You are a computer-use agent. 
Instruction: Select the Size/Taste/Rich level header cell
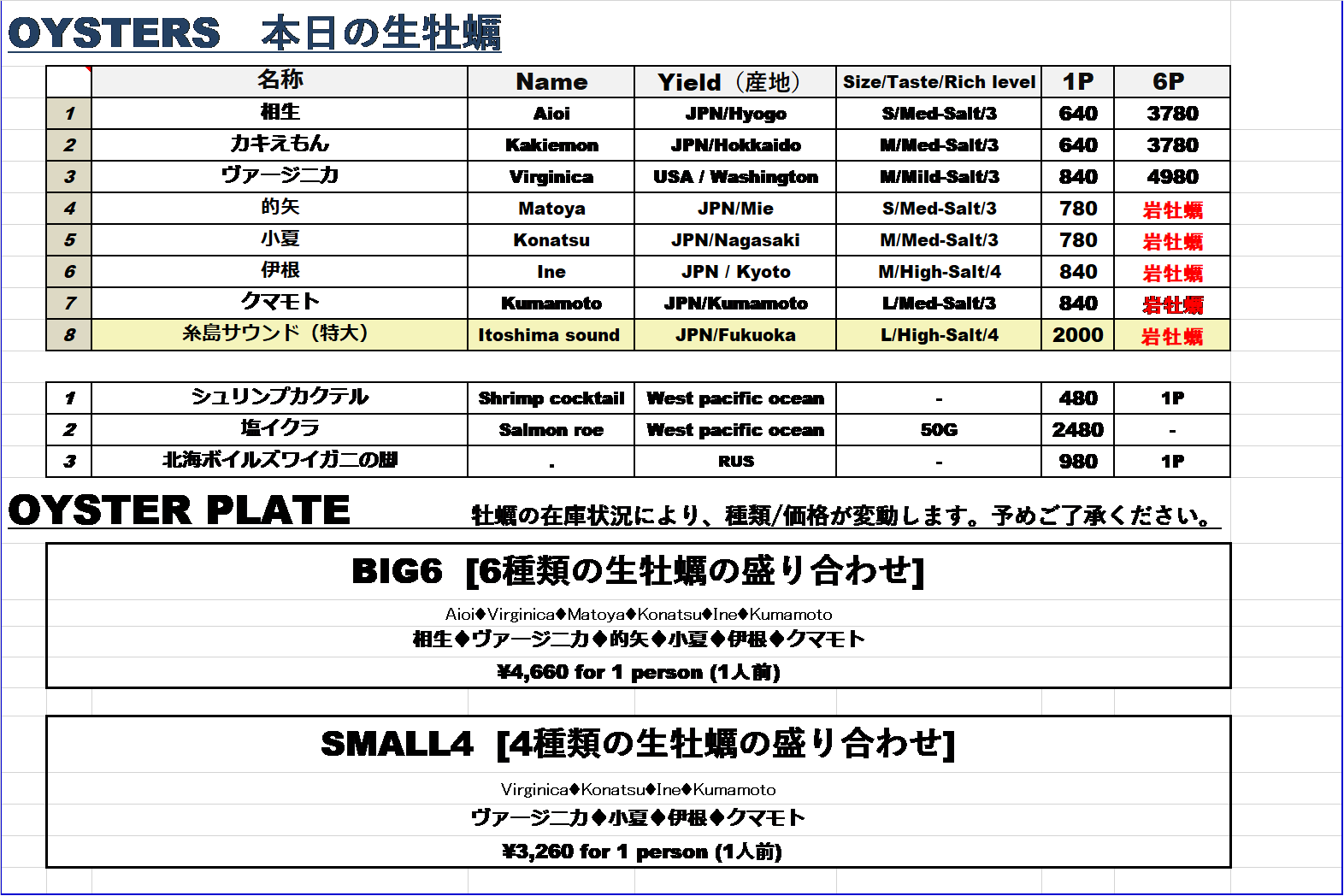(x=939, y=81)
